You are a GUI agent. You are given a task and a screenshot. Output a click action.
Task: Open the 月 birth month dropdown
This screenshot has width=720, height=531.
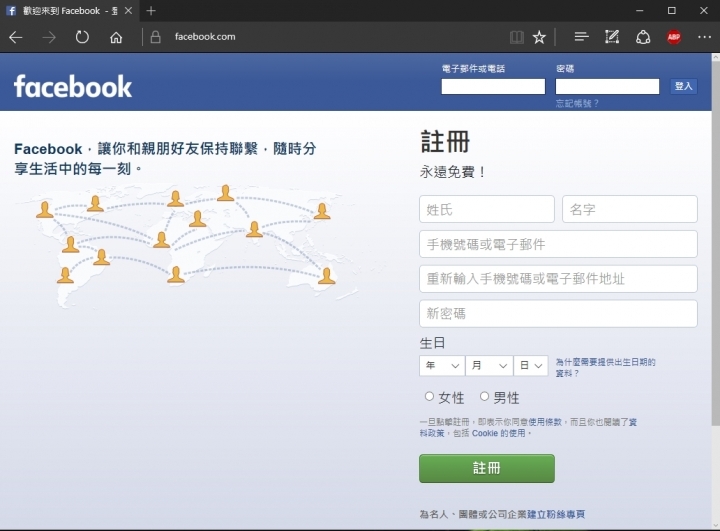coord(489,366)
